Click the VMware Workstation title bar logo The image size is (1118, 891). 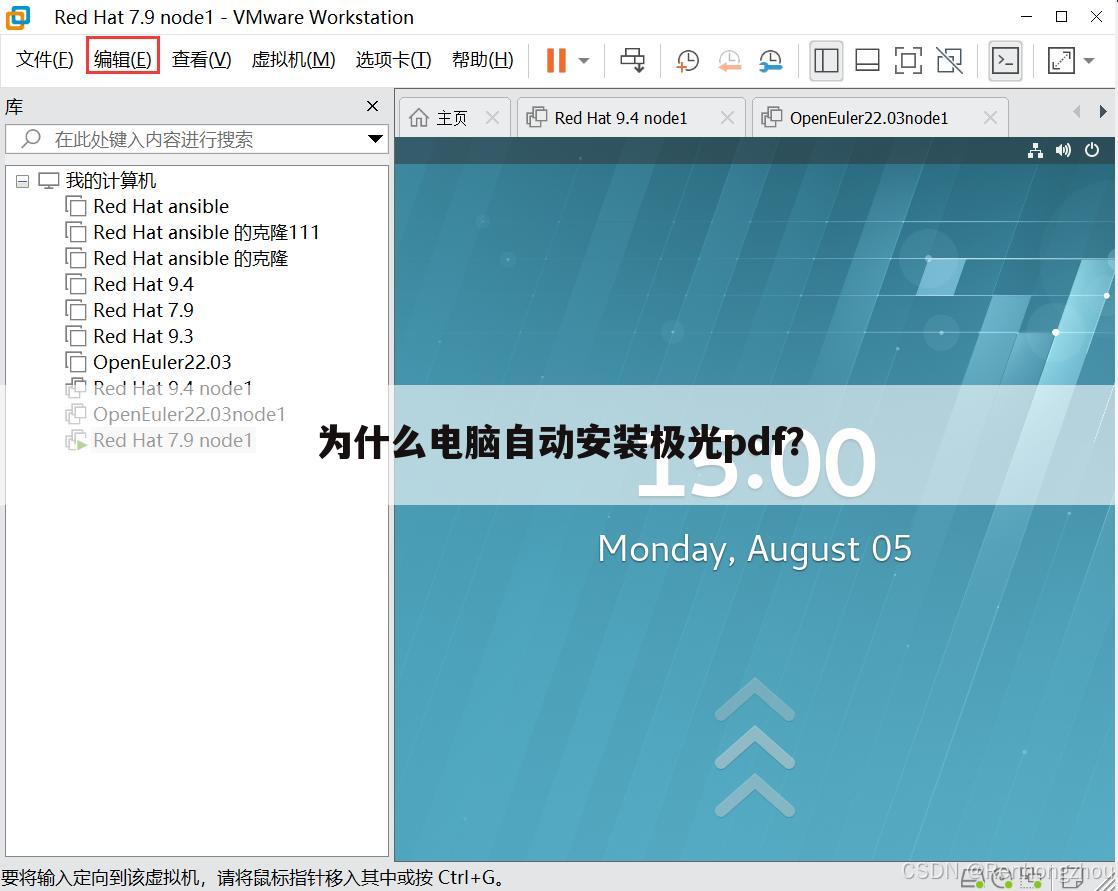click(x=19, y=17)
